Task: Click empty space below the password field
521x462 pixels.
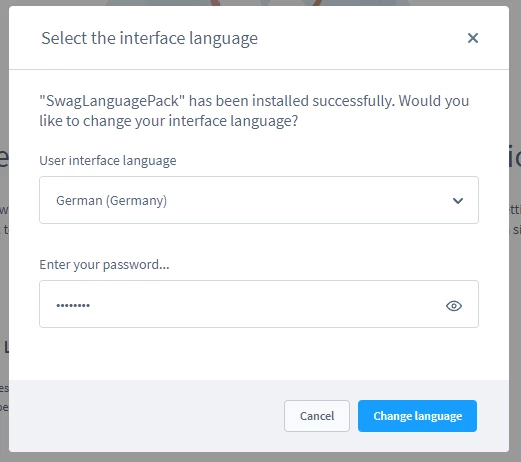Action: click(x=259, y=354)
